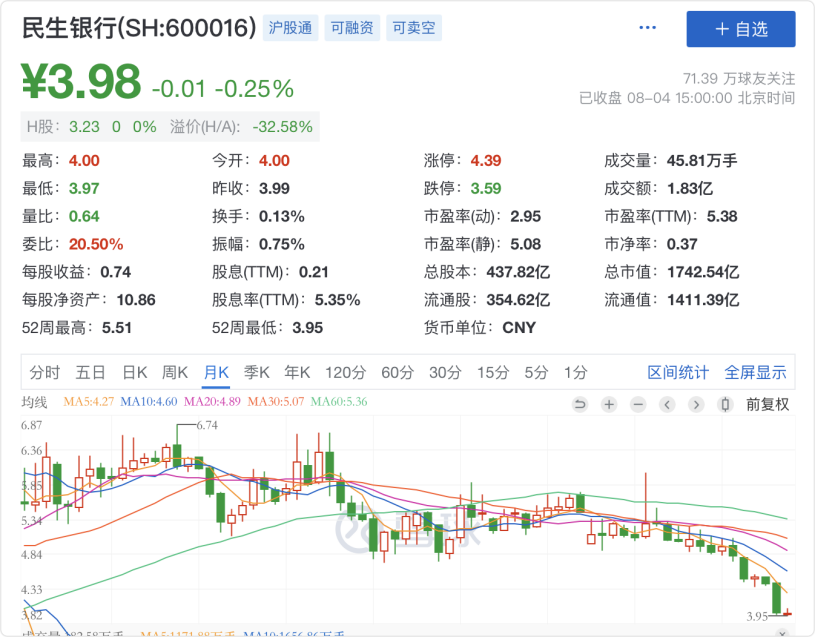Switch to the 15分 interval tab
Image resolution: width=815 pixels, height=637 pixels.
tap(493, 372)
